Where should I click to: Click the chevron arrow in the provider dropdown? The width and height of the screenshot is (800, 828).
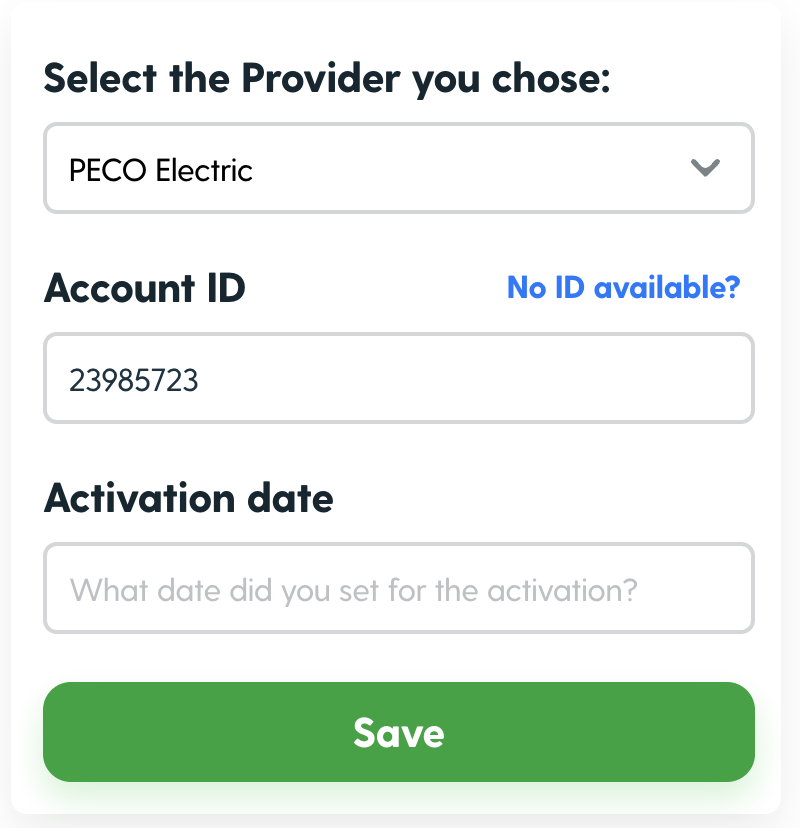coord(706,168)
